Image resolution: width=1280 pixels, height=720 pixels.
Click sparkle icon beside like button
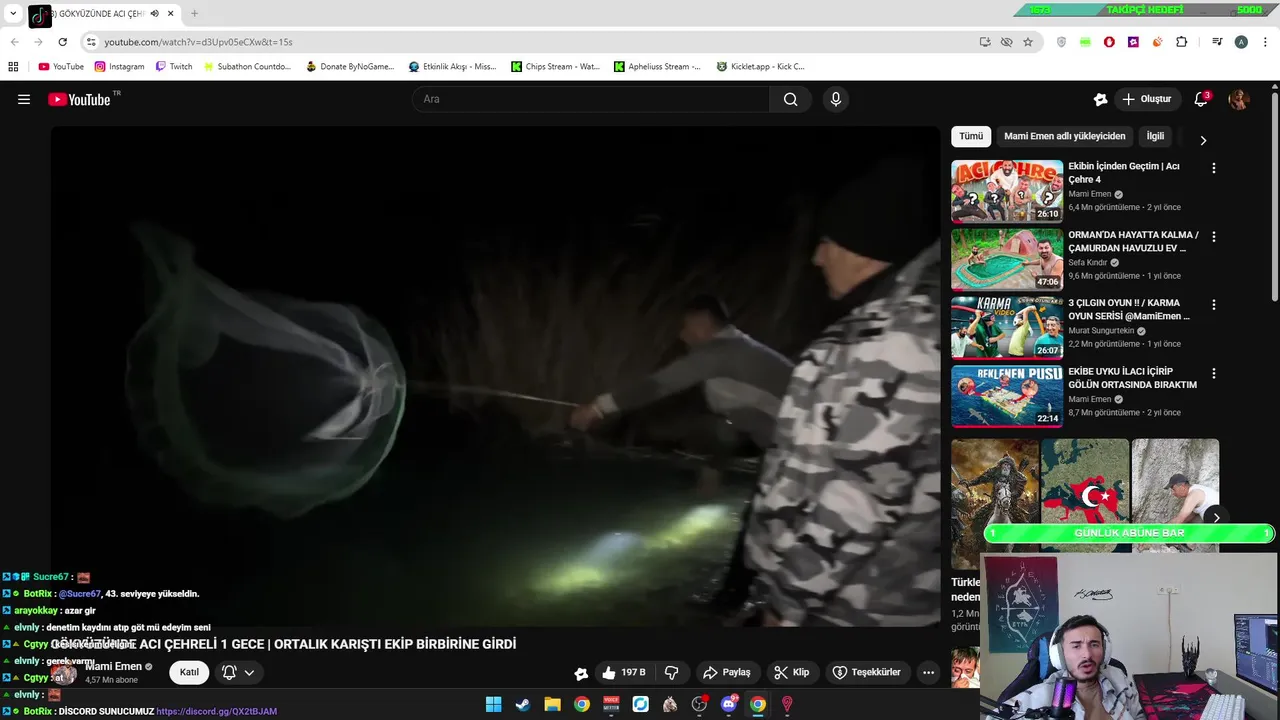581,673
